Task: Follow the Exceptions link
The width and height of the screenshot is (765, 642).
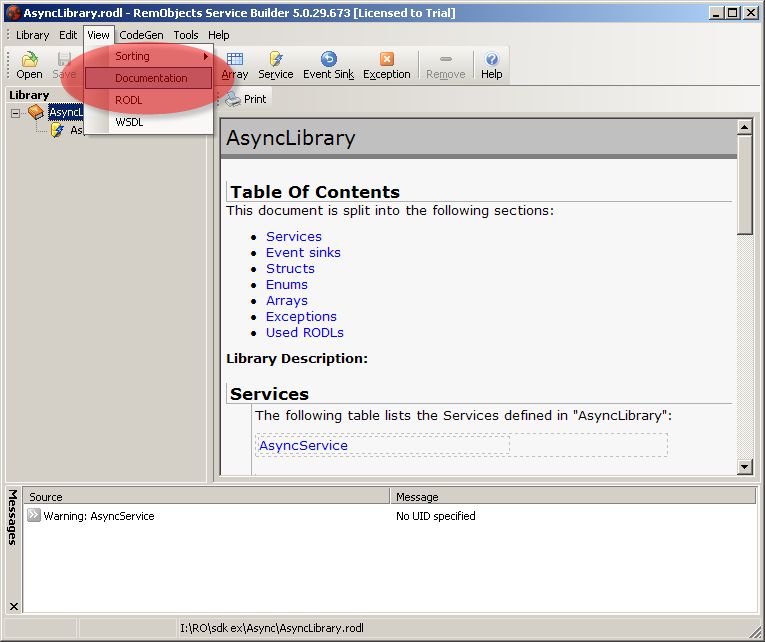Action: pyautogui.click(x=301, y=317)
